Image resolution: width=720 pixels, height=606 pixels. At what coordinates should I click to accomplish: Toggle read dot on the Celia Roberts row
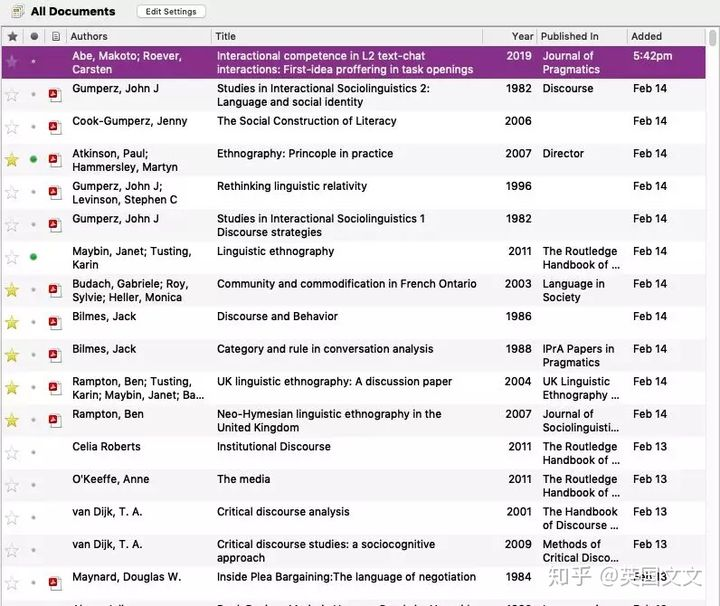click(34, 452)
